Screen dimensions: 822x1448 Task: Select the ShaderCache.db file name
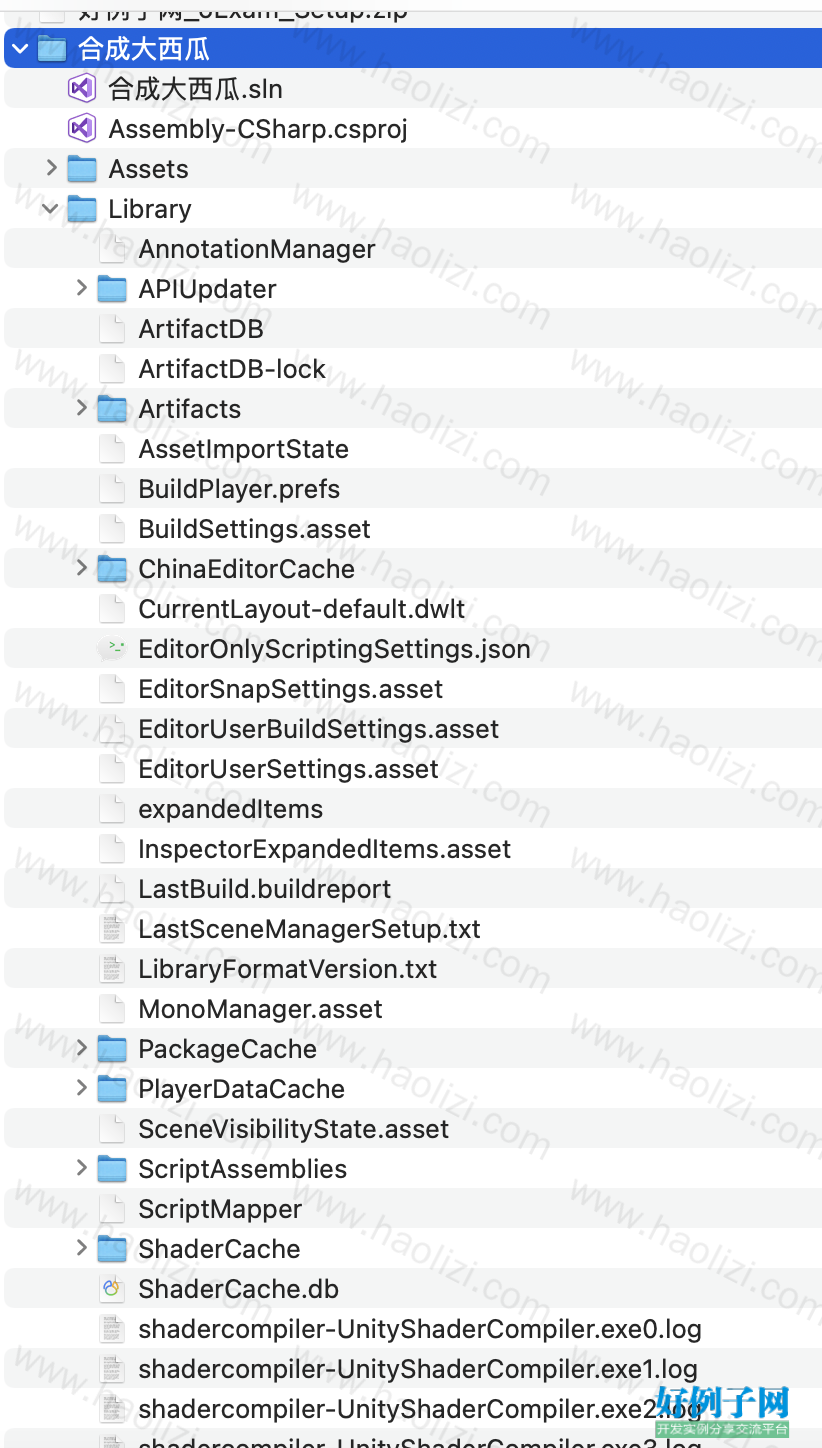tap(238, 1289)
